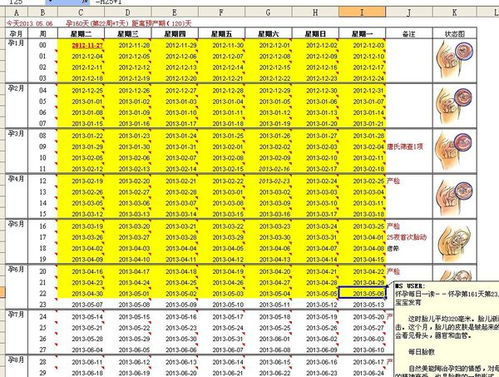499x377 pixels.
Task: Click week number 12 cell
Action: coord(43,181)
